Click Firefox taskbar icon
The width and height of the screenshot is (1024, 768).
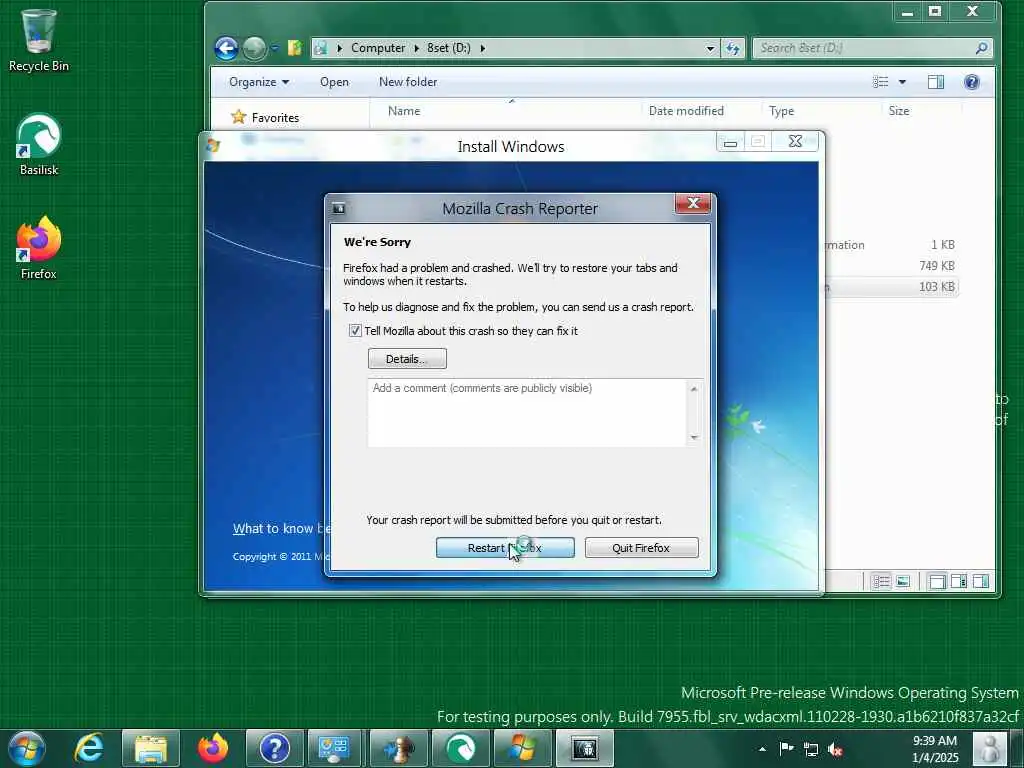(213, 748)
